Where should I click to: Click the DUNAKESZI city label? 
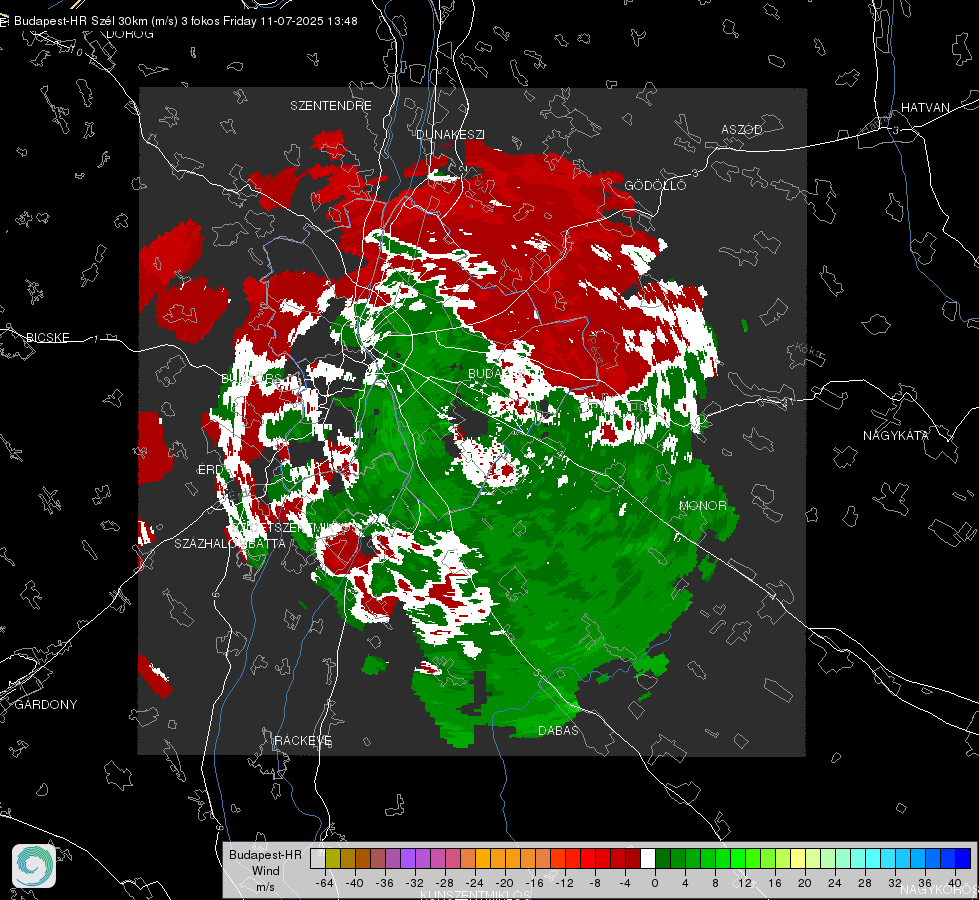(x=450, y=134)
